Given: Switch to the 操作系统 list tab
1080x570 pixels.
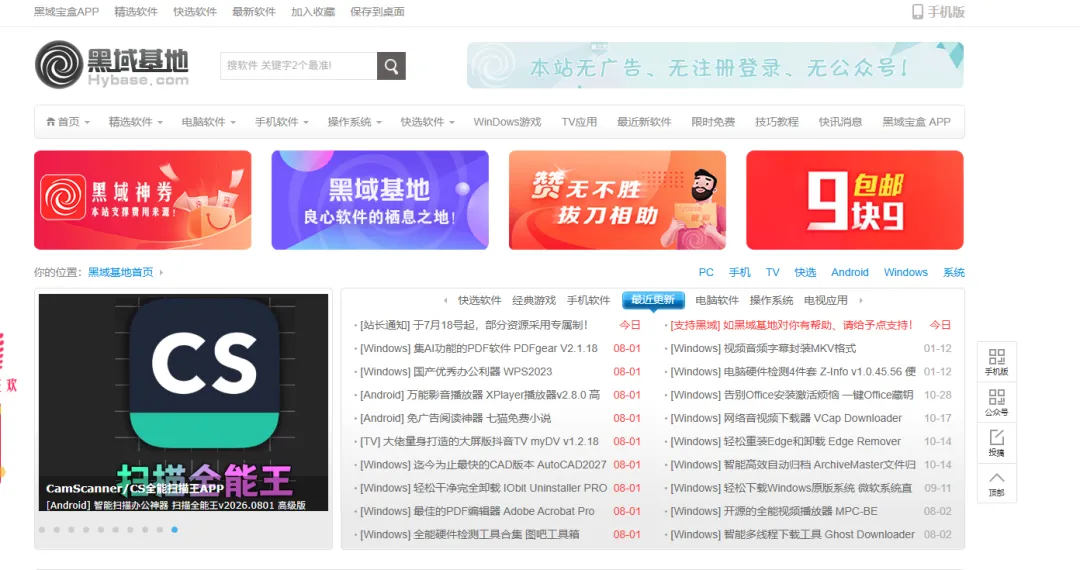Looking at the screenshot, I should pyautogui.click(x=771, y=300).
